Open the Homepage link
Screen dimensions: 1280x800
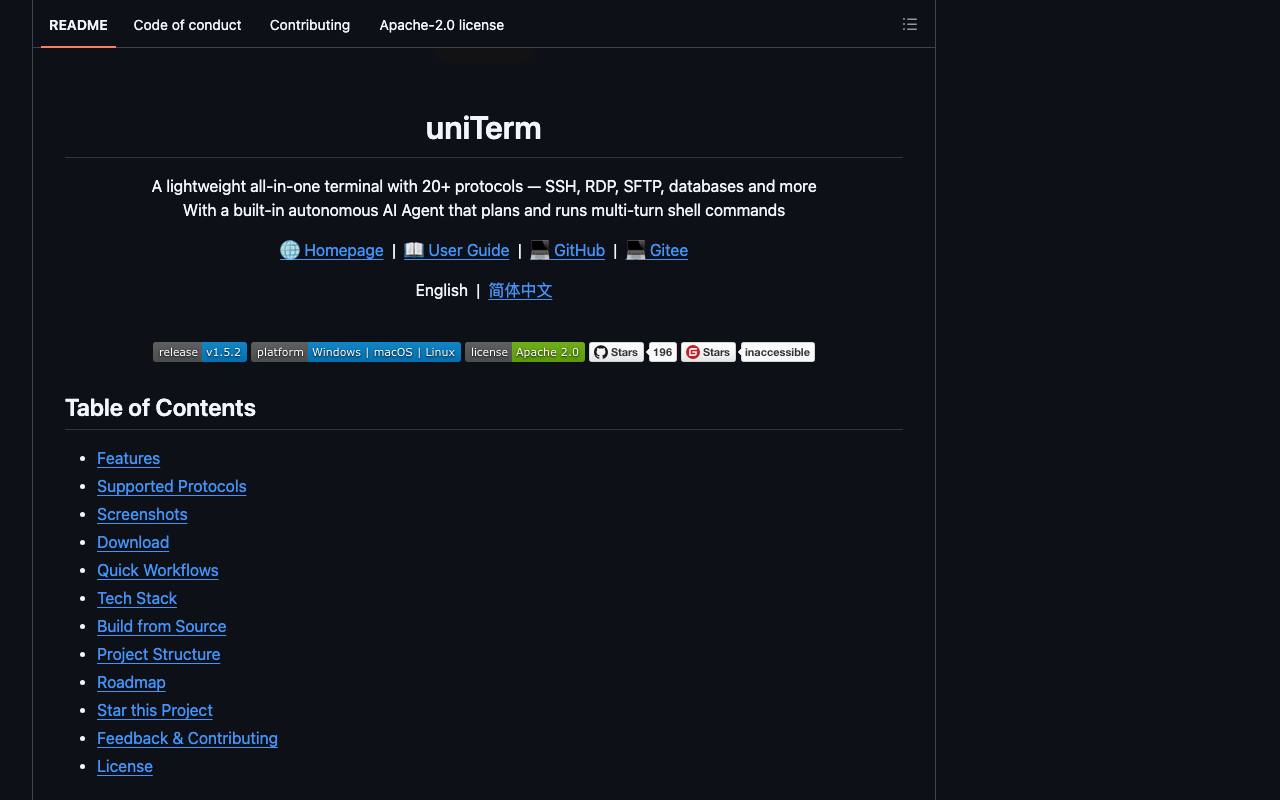[x=331, y=250]
